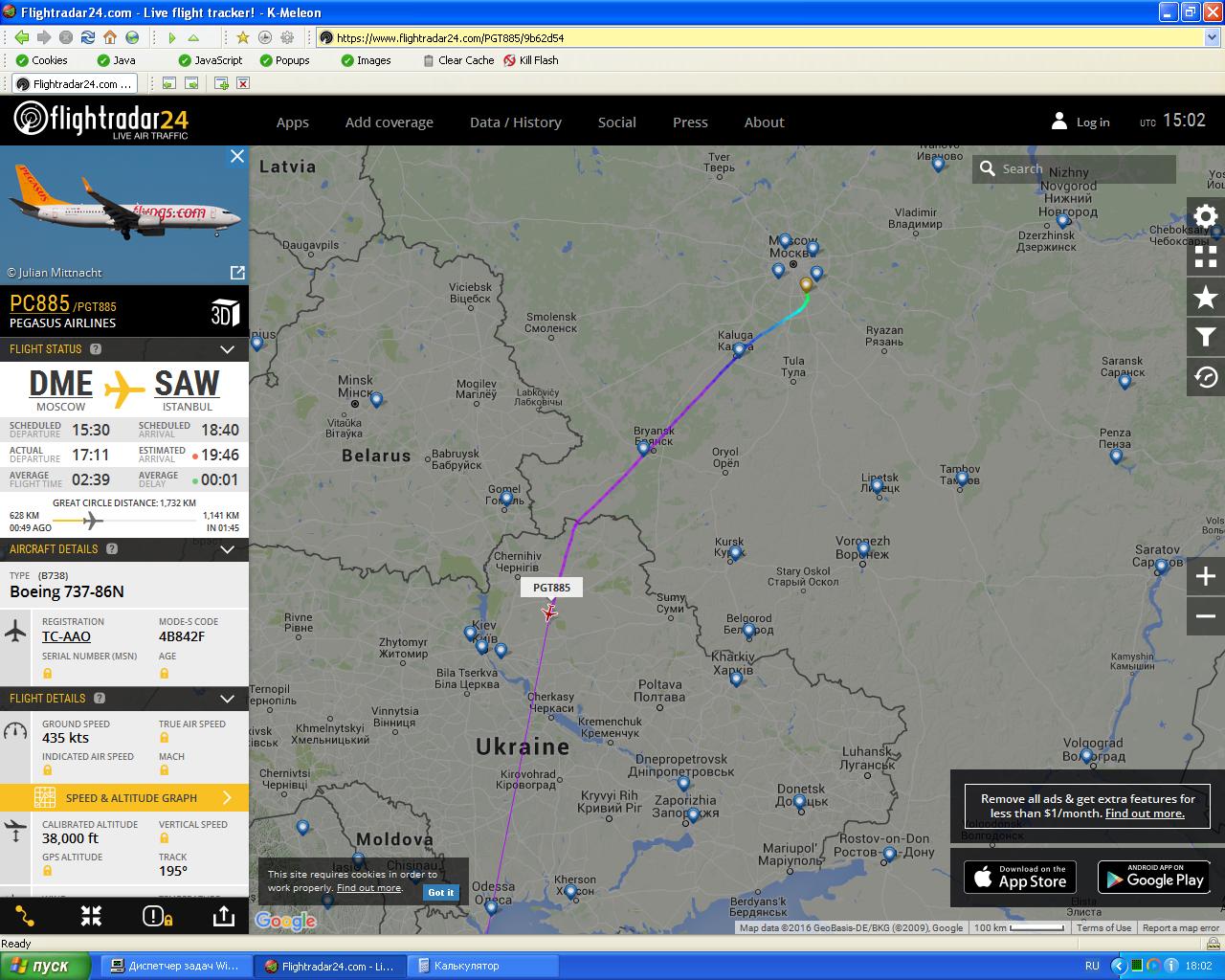Toggle the Cookies option in browser toolbar
The image size is (1225, 980).
[41, 60]
